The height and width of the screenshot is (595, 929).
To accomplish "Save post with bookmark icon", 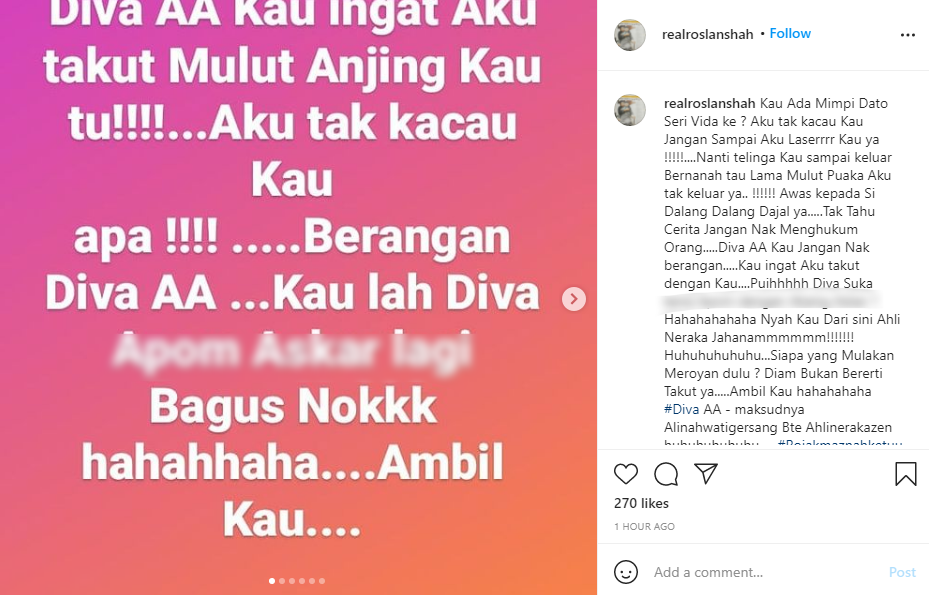I will click(905, 474).
